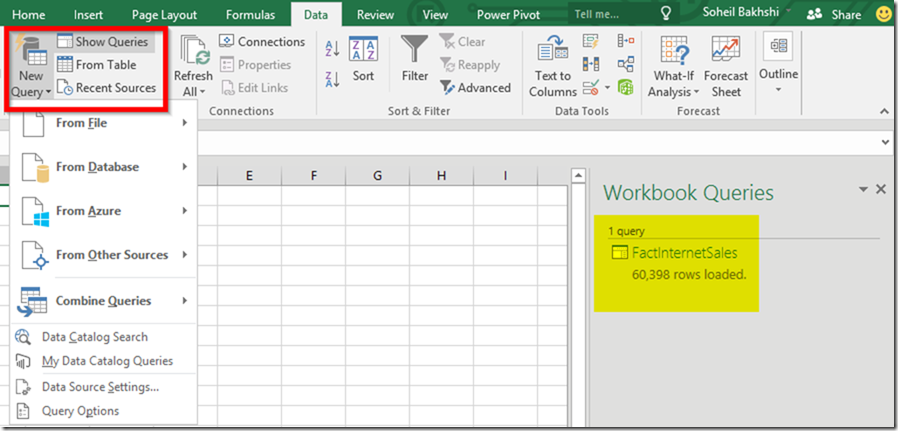
Task: Collapse the ribbon with the chevron
Action: click(x=884, y=111)
